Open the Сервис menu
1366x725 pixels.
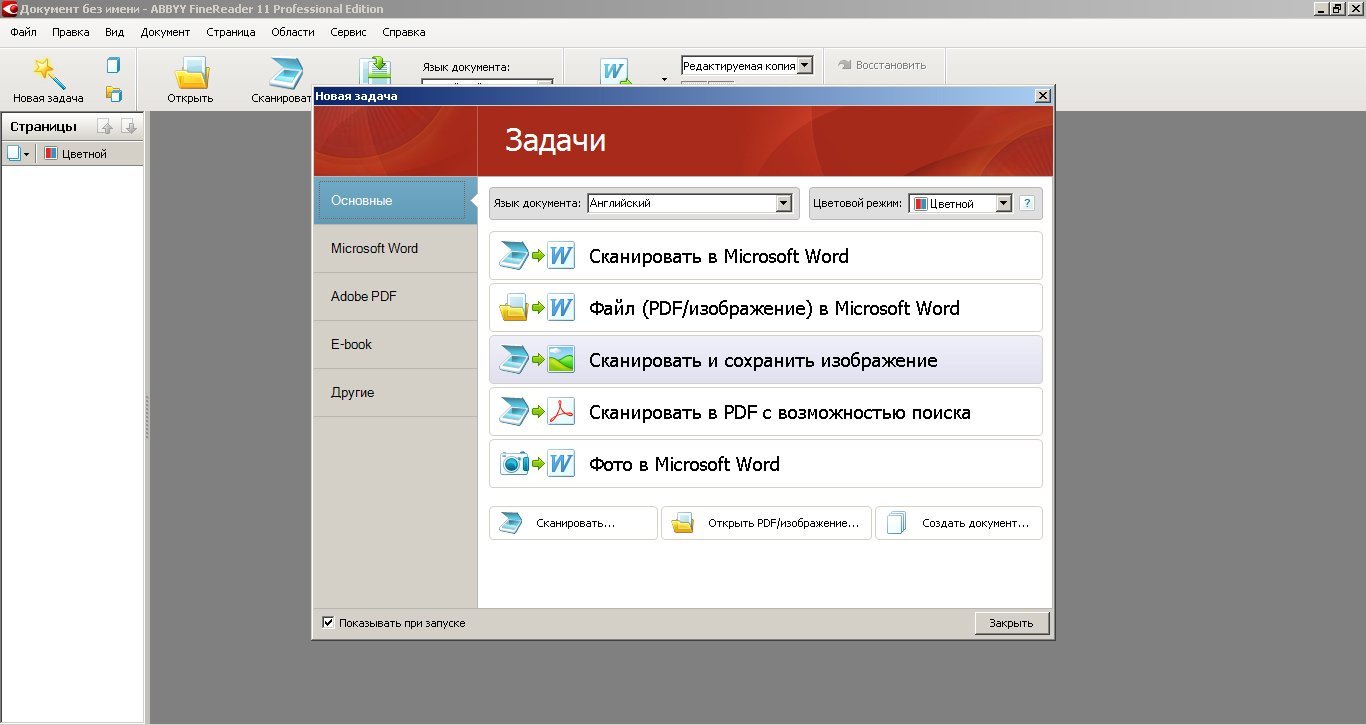click(348, 32)
